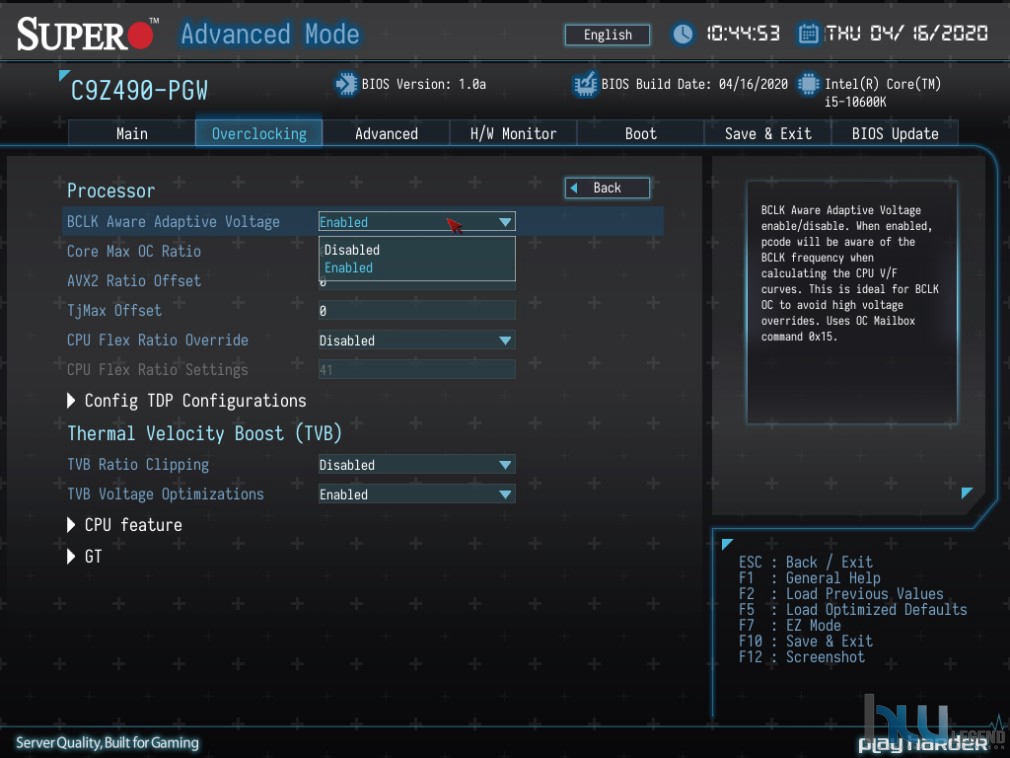Choose Enabled in the BCLK dropdown list

point(348,268)
